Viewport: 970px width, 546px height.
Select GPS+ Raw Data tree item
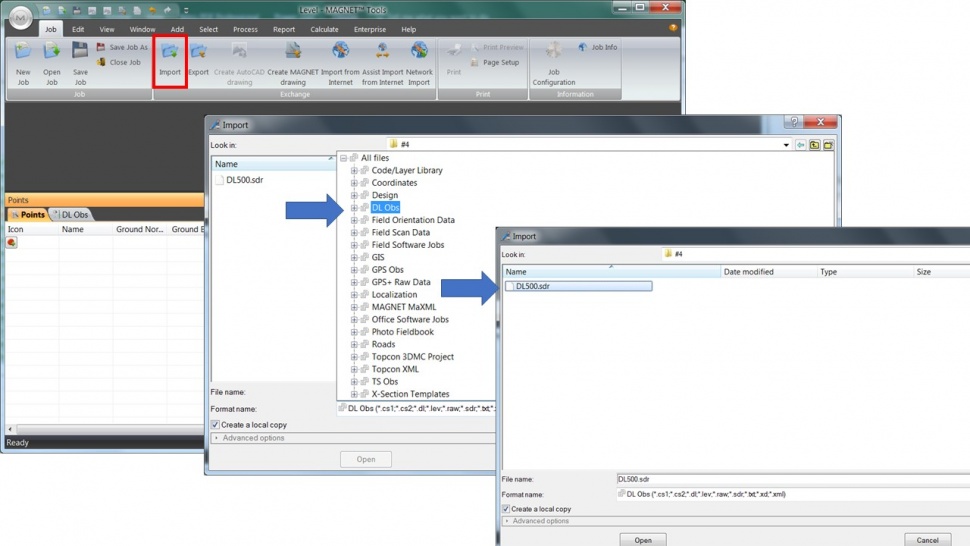[x=401, y=282]
